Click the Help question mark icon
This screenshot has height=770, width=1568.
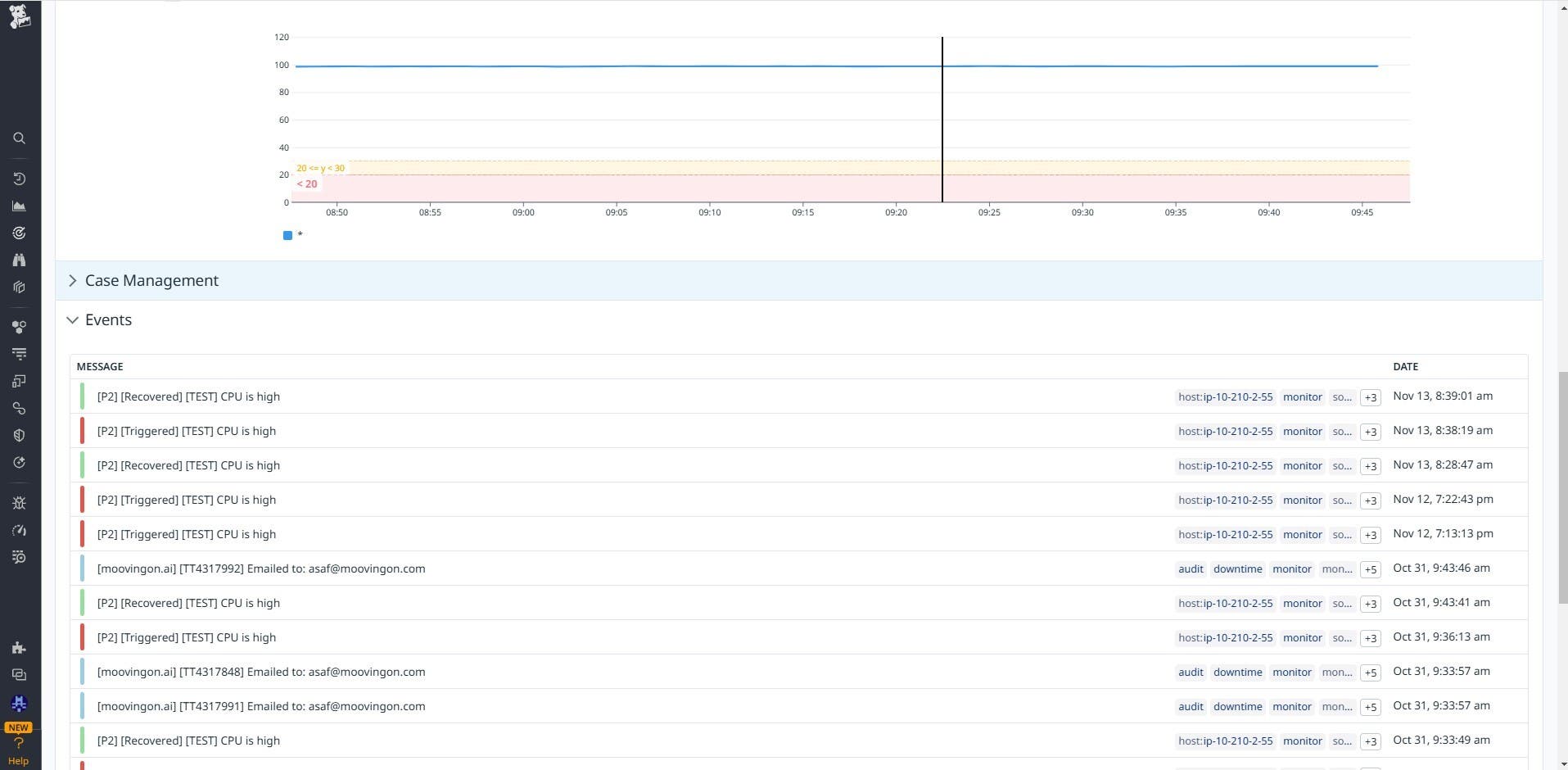19,744
